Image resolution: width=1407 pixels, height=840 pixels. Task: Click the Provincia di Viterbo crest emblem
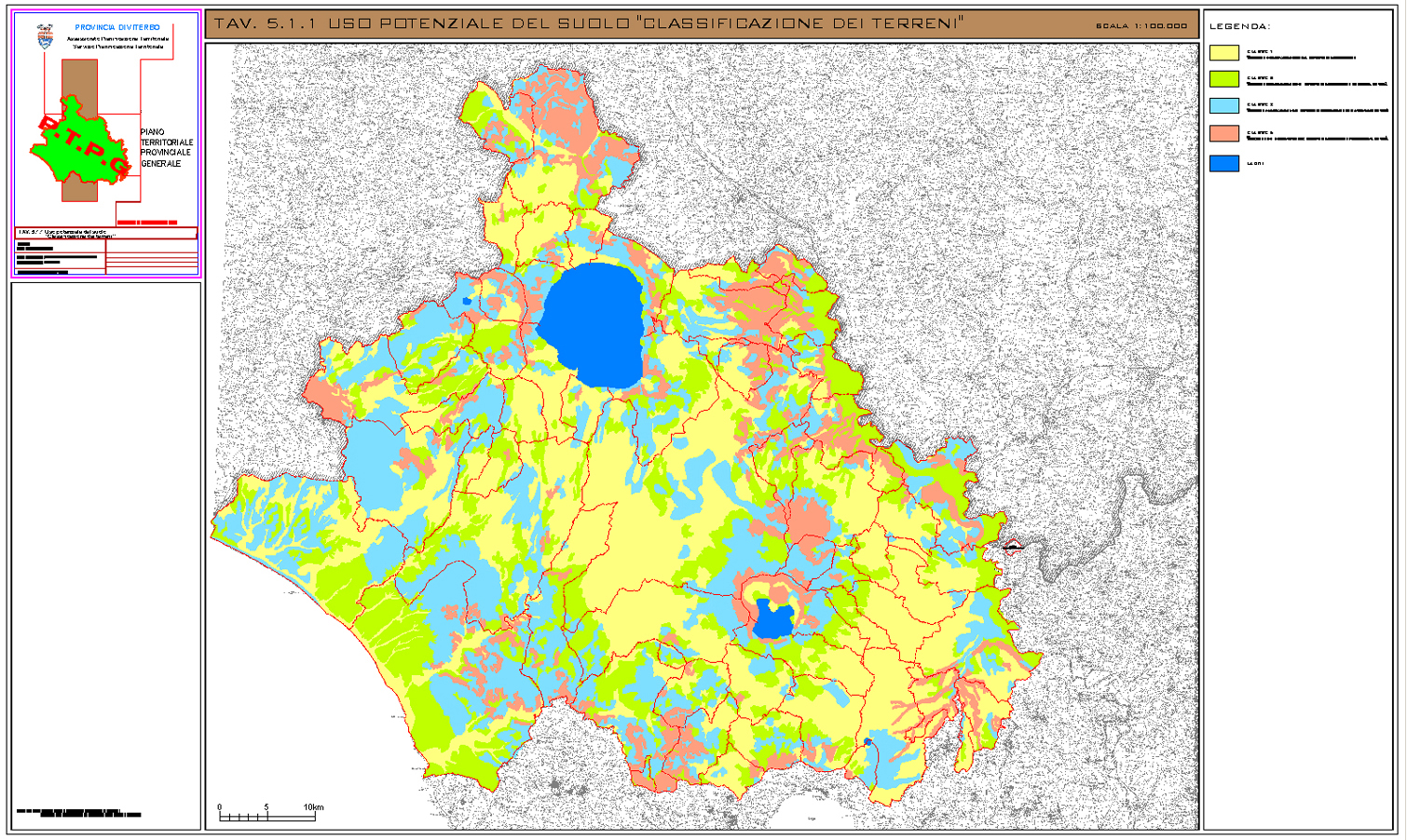pos(45,36)
